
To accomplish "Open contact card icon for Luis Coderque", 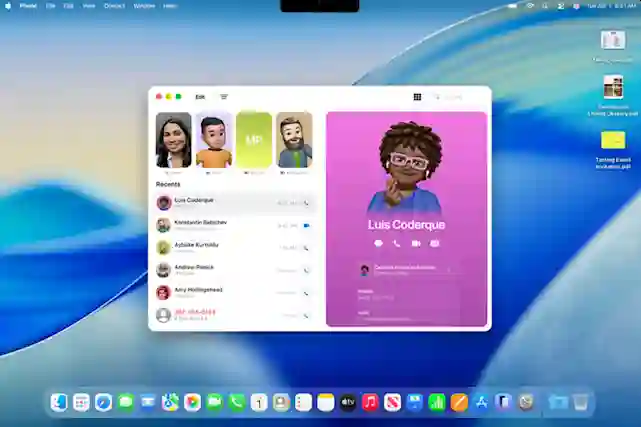I will pyautogui.click(x=434, y=244).
